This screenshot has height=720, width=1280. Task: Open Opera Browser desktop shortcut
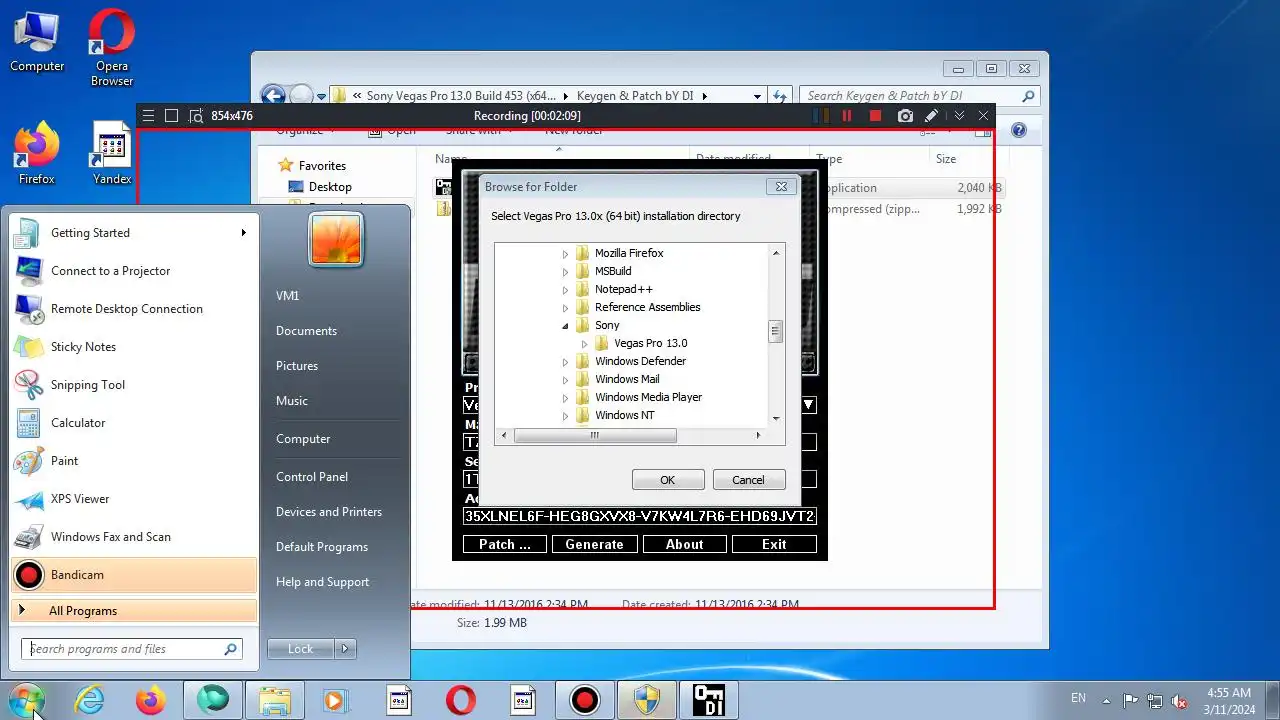tap(112, 48)
